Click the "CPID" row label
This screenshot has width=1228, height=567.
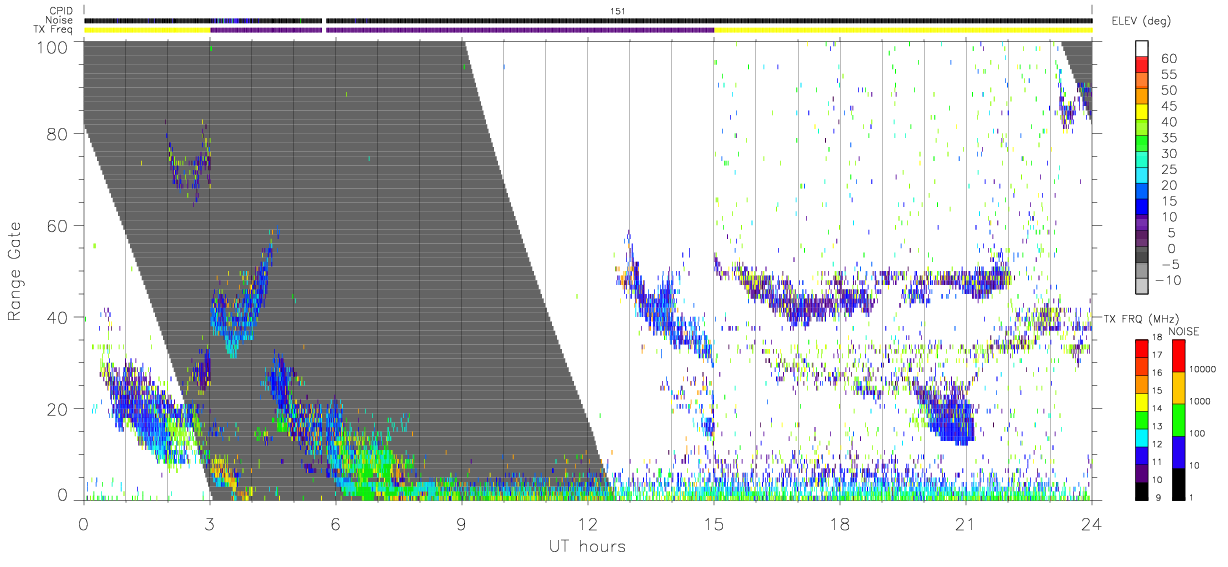pos(60,11)
